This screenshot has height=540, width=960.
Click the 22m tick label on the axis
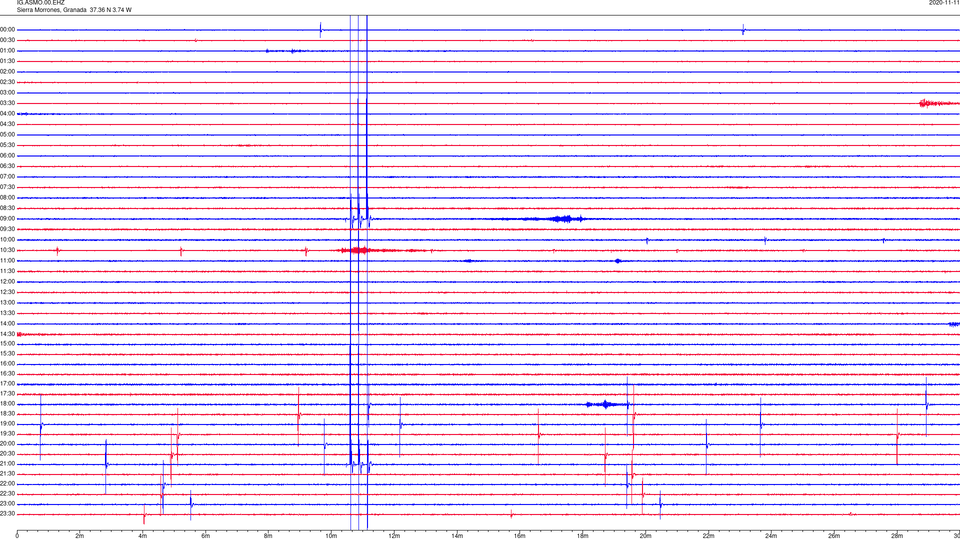(x=708, y=536)
